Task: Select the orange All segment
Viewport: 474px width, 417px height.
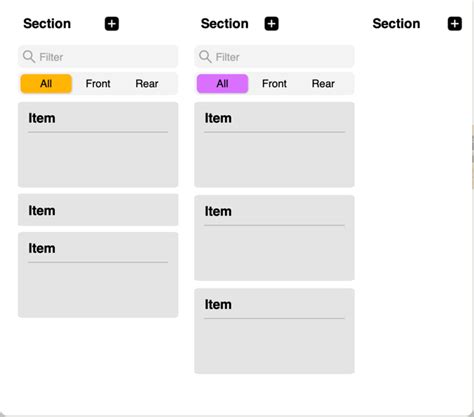Action: pyautogui.click(x=46, y=83)
